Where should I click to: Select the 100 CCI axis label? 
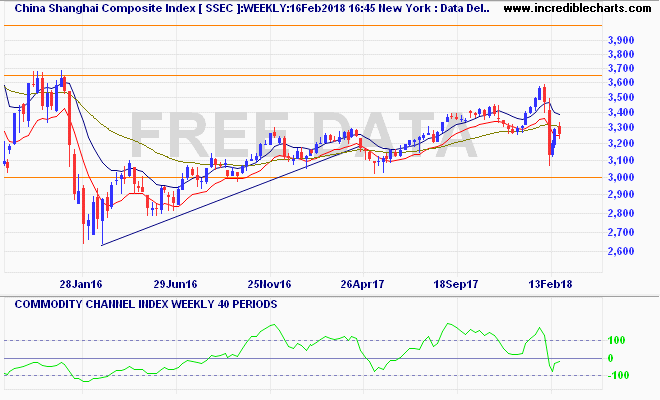click(x=617, y=340)
